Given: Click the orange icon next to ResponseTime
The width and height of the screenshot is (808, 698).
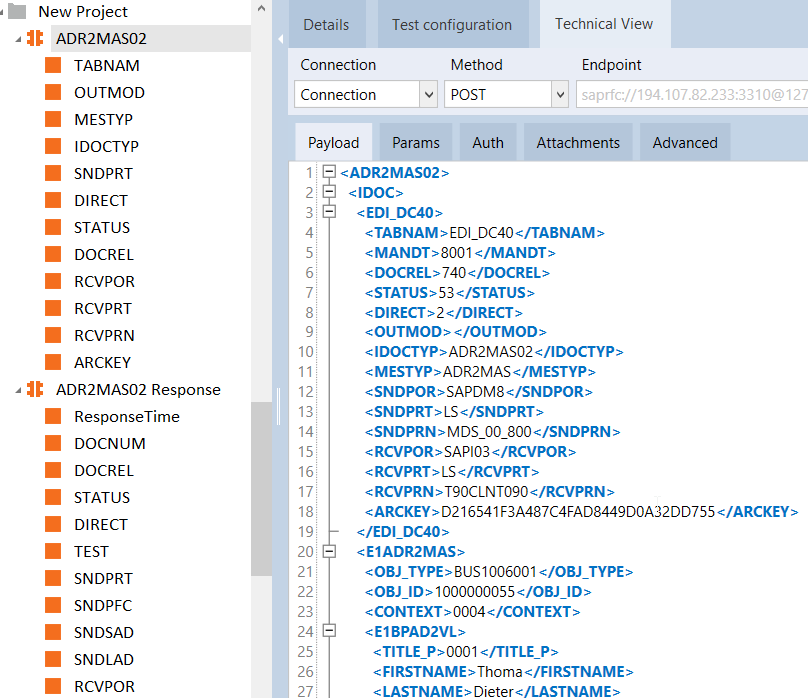Looking at the screenshot, I should (53, 417).
